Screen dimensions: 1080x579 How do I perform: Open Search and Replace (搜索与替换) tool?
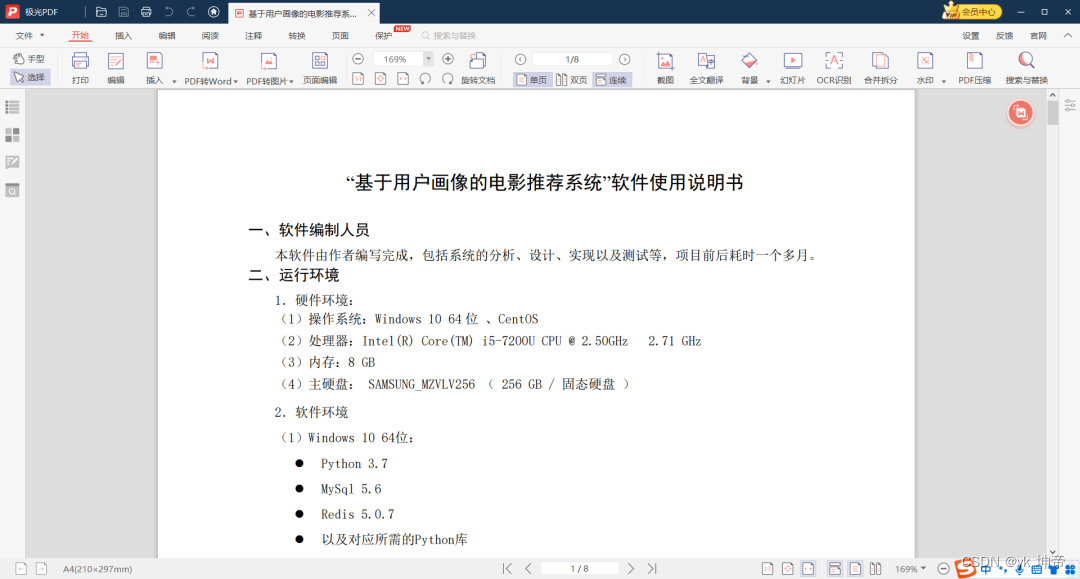point(1026,68)
